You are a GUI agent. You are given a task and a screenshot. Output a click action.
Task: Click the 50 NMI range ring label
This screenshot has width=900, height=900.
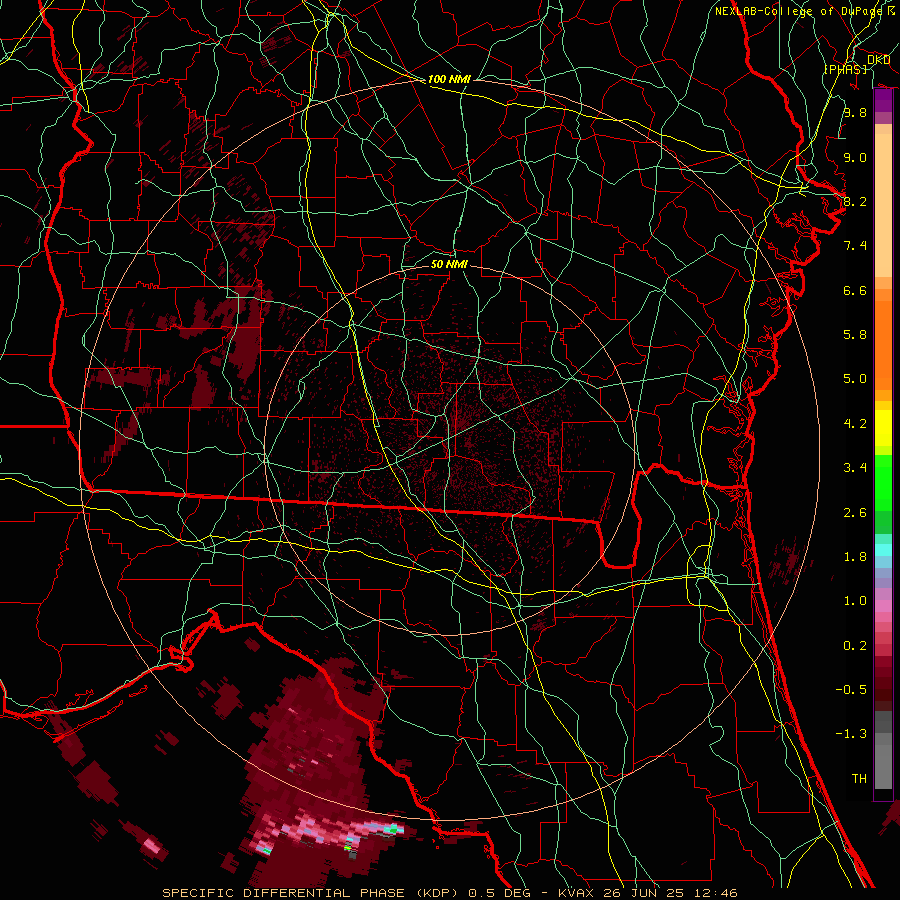click(449, 264)
